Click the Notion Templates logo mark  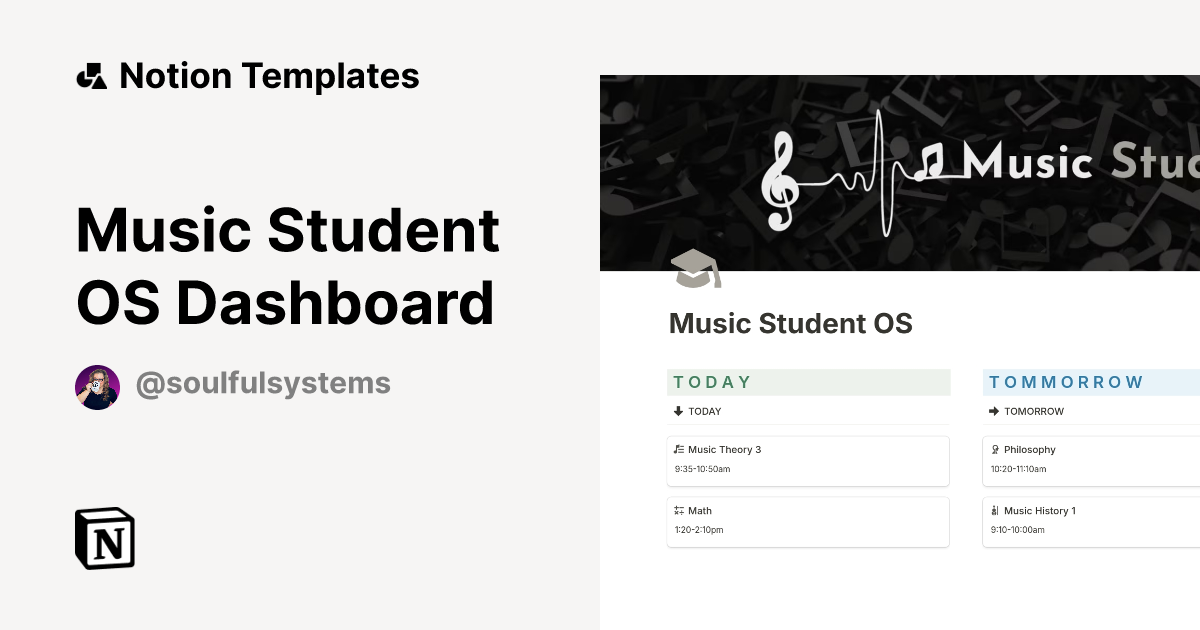point(91,75)
